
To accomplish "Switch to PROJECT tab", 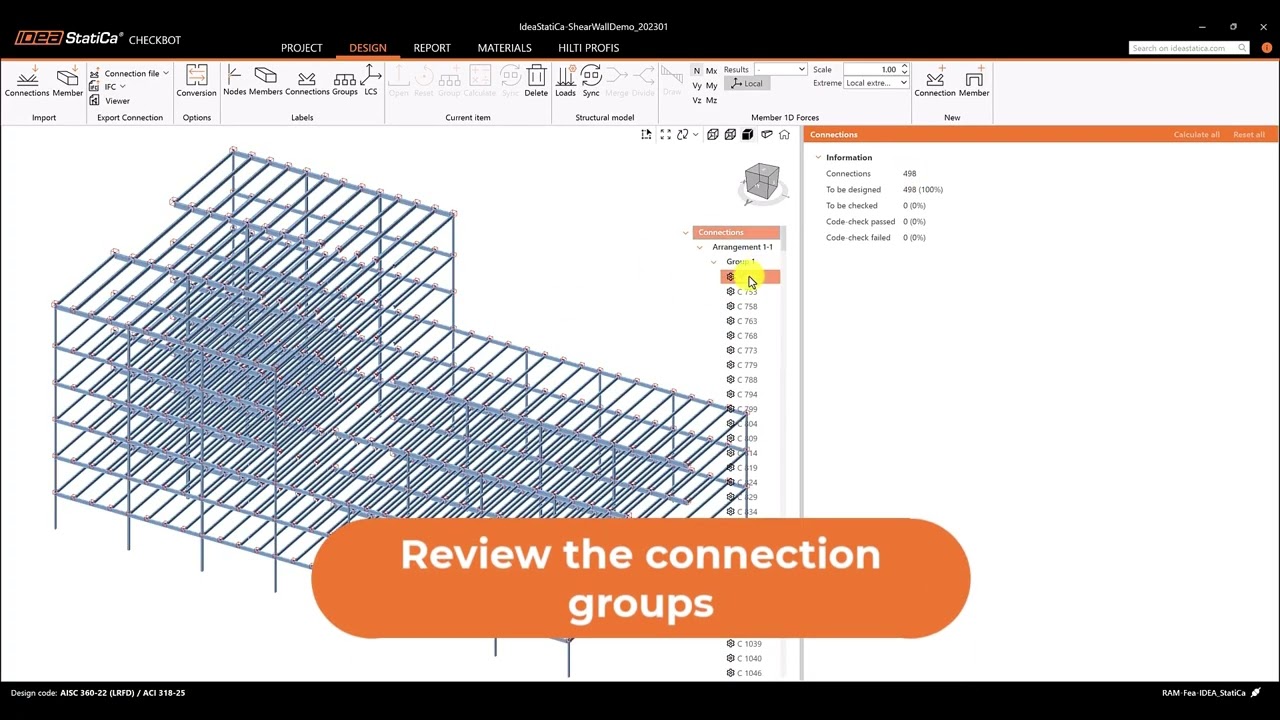I will click(x=301, y=48).
